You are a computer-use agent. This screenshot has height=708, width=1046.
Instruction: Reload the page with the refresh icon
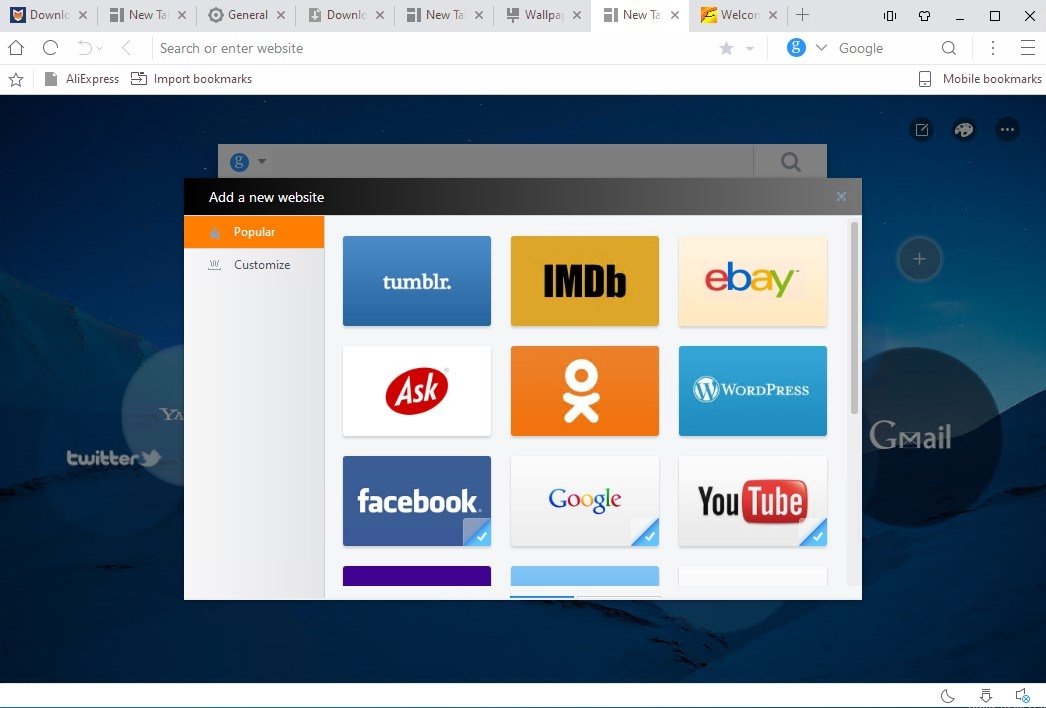pyautogui.click(x=50, y=48)
